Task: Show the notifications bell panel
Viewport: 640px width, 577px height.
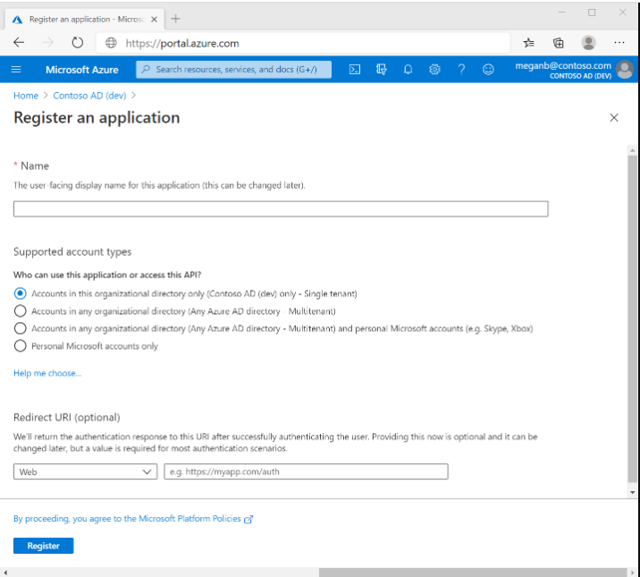Action: tap(408, 69)
